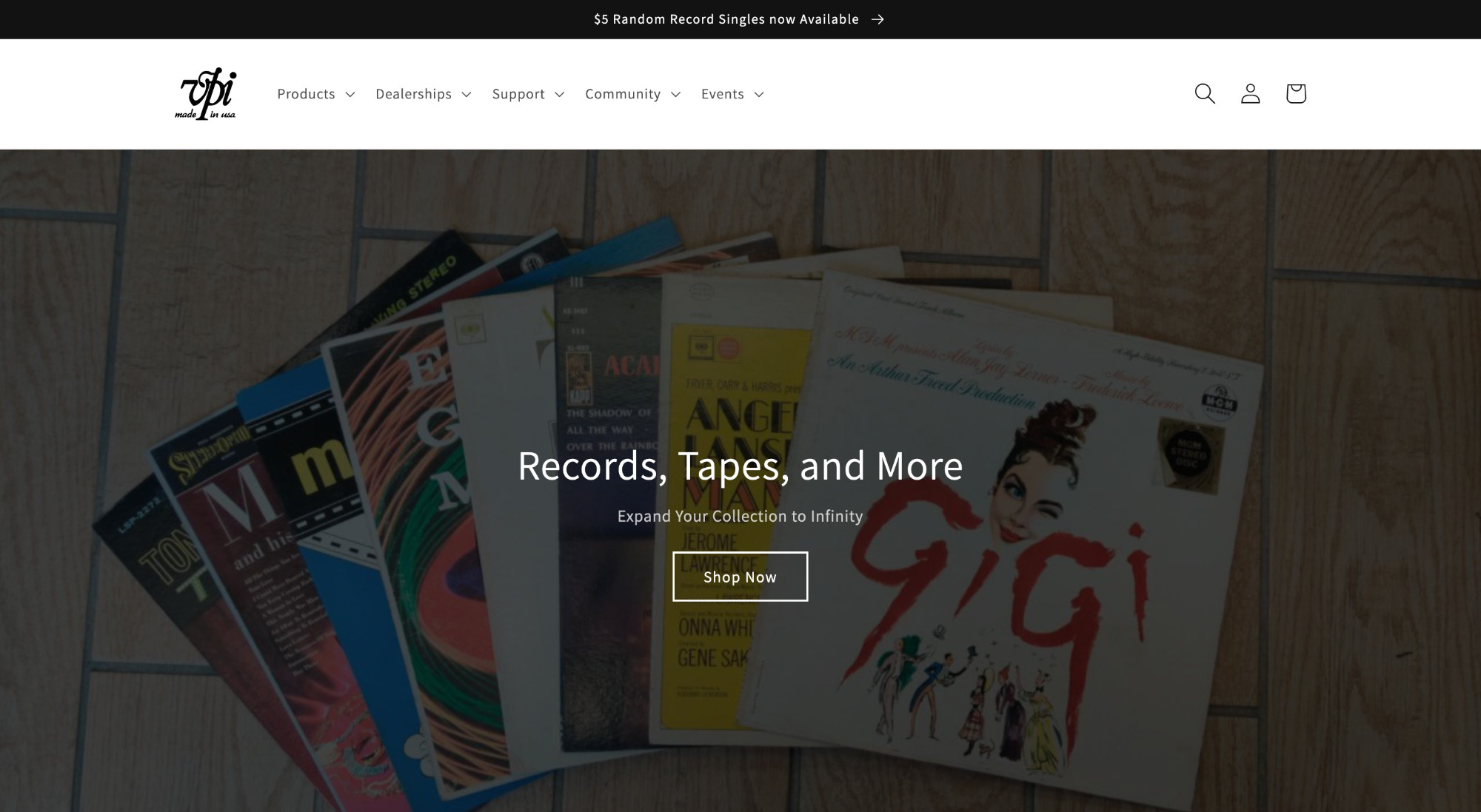Open the Dealerships navigation item
The image size is (1481, 812).
(424, 94)
